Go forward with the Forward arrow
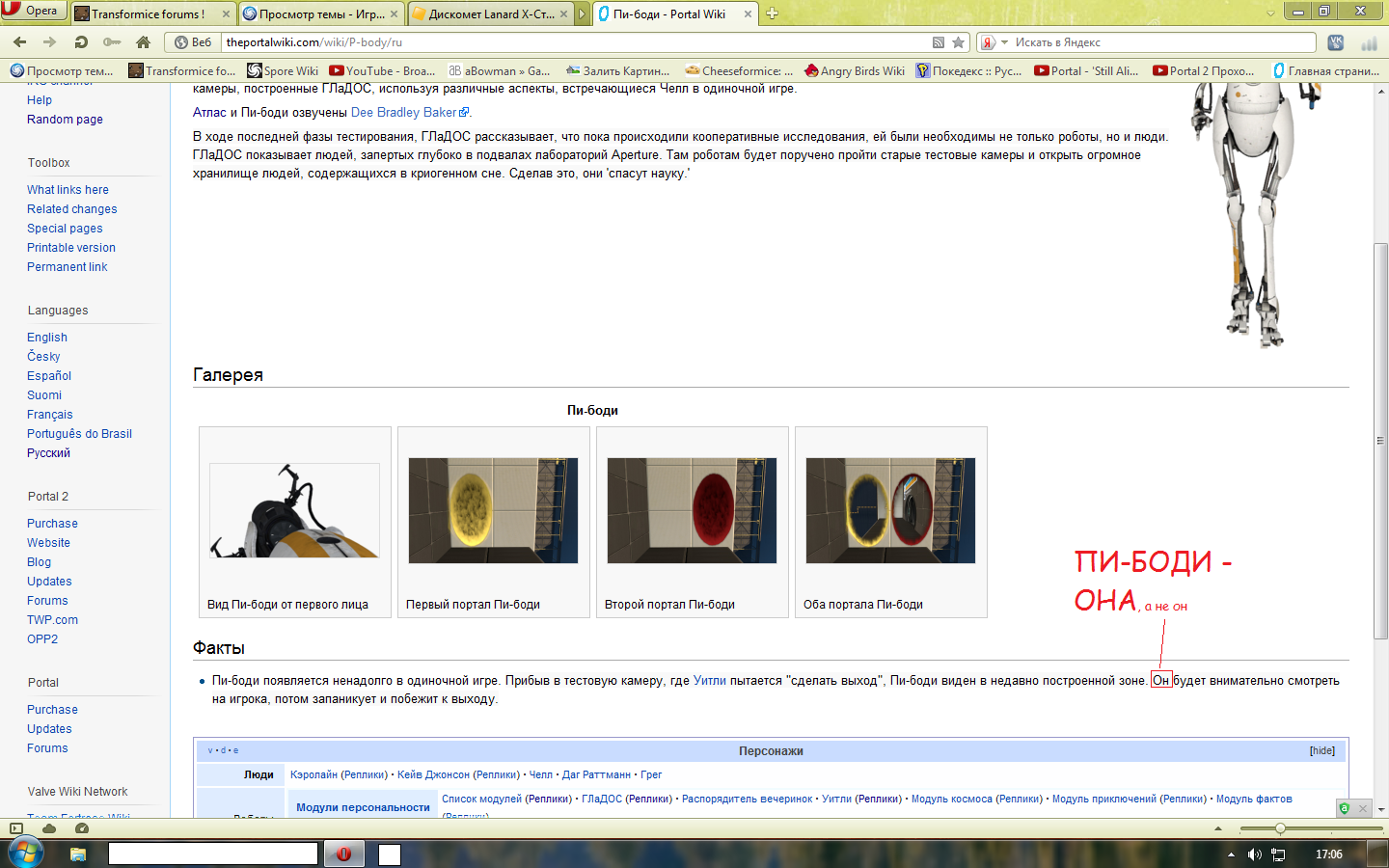The image size is (1389, 868). coord(50,42)
